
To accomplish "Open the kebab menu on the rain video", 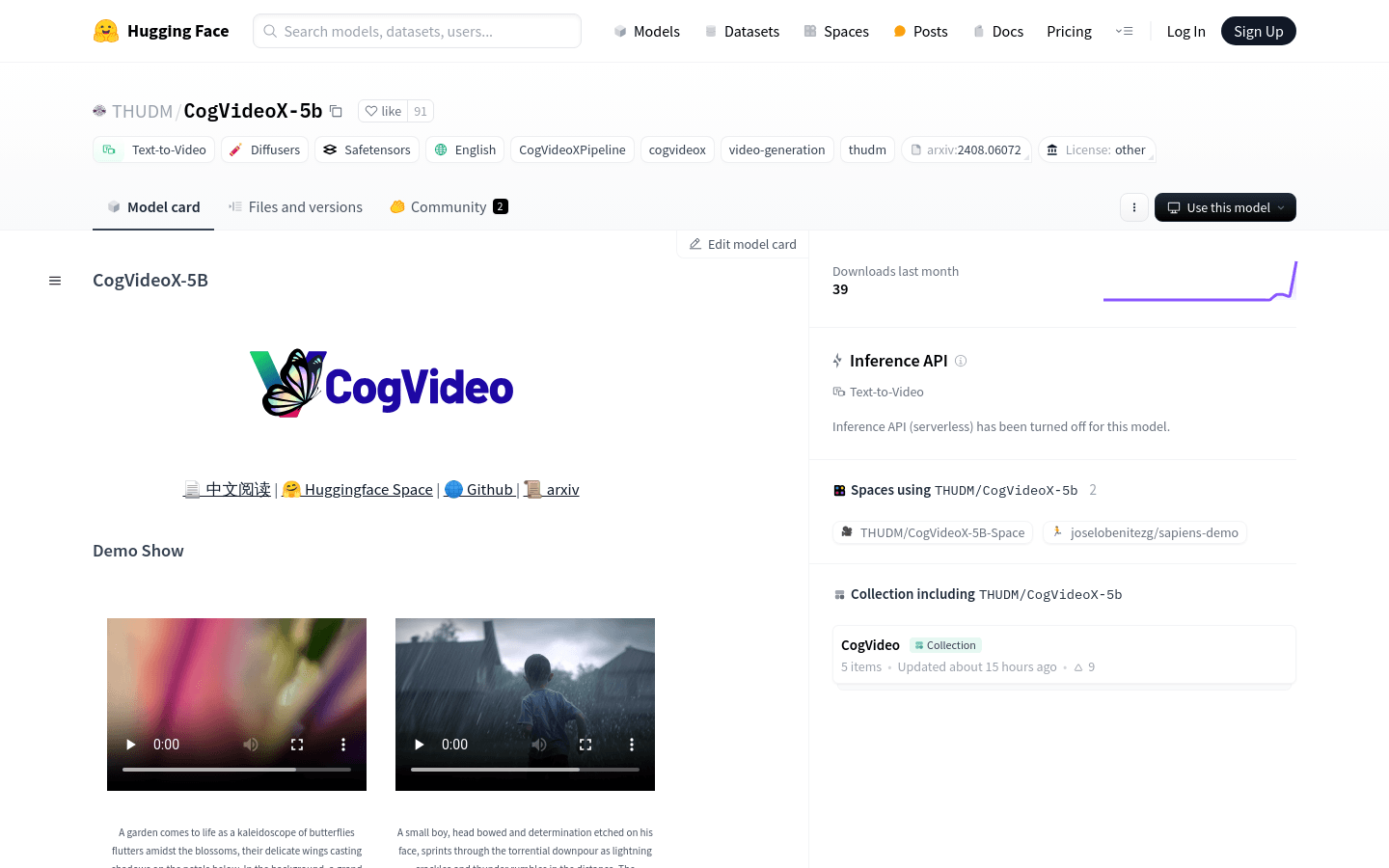I will tap(632, 744).
